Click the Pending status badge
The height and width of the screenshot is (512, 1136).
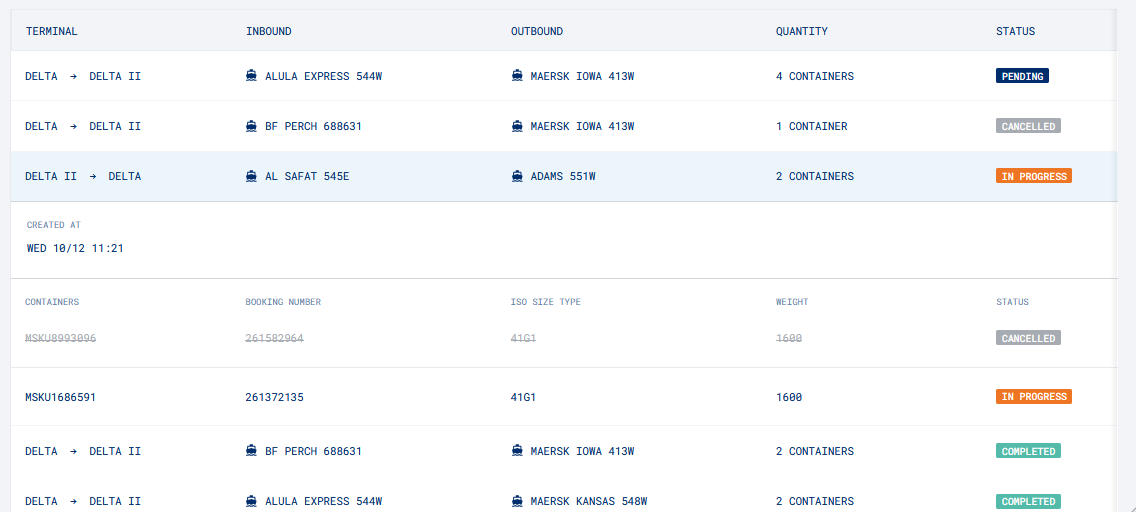point(1022,76)
